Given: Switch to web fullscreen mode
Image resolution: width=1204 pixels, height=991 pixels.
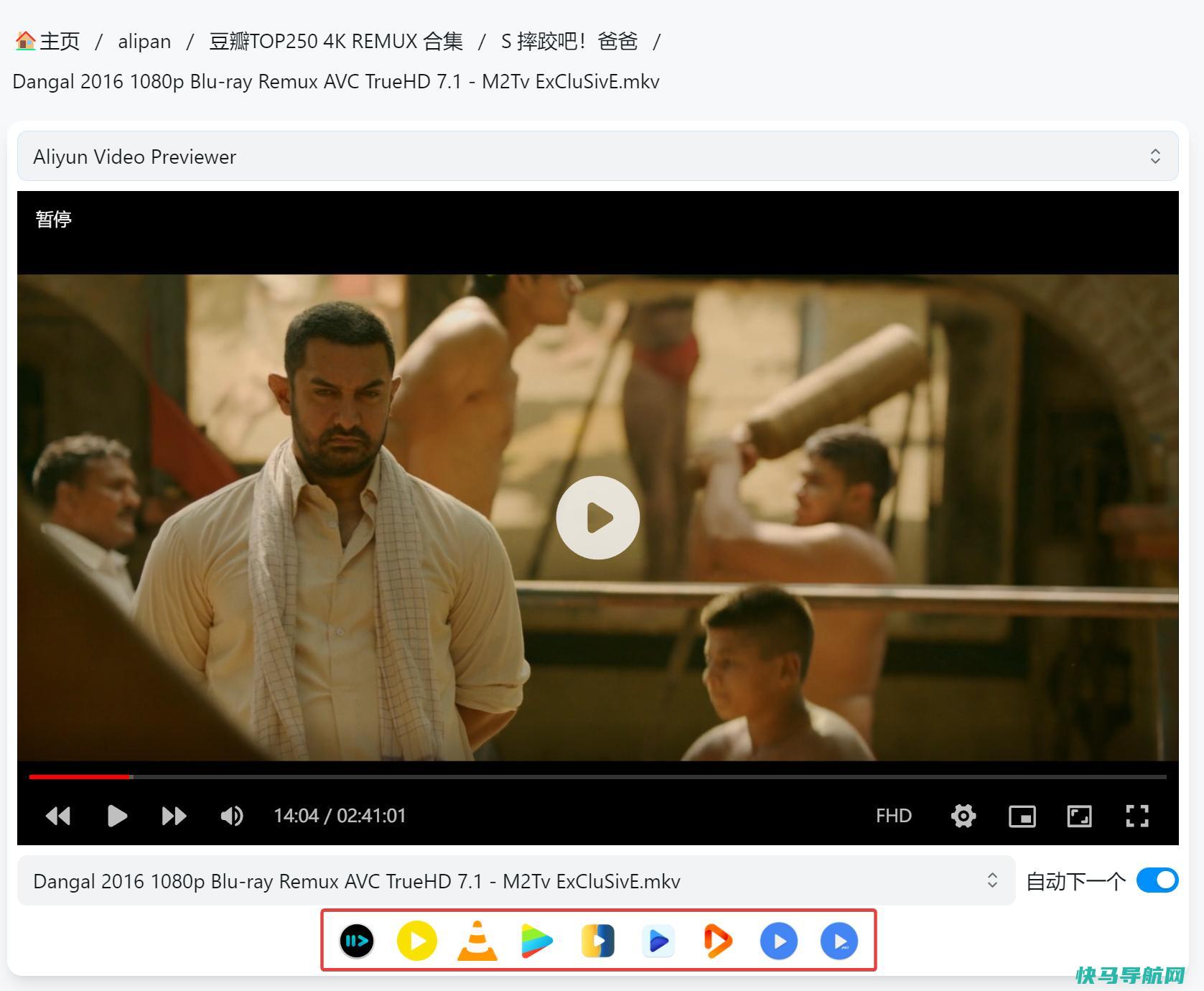Looking at the screenshot, I should tap(1079, 816).
